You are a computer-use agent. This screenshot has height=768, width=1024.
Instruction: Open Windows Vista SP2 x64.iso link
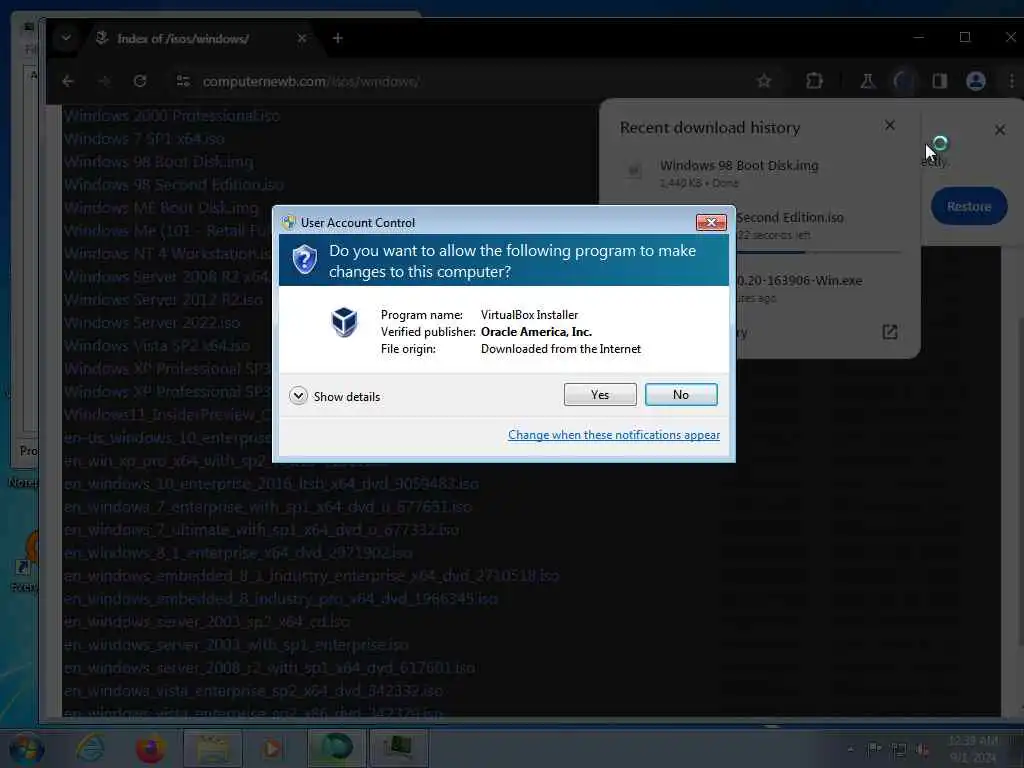click(157, 345)
